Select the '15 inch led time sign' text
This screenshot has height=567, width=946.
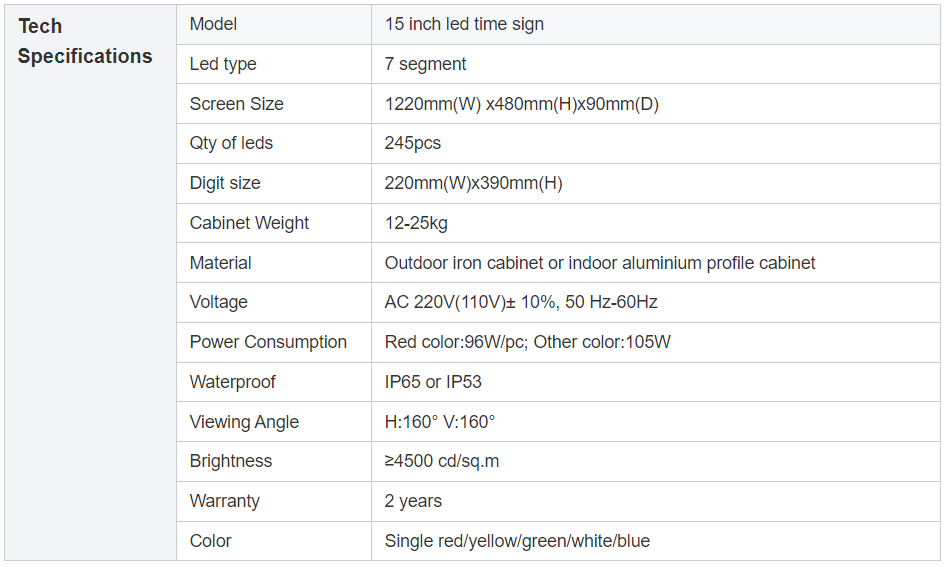464,24
